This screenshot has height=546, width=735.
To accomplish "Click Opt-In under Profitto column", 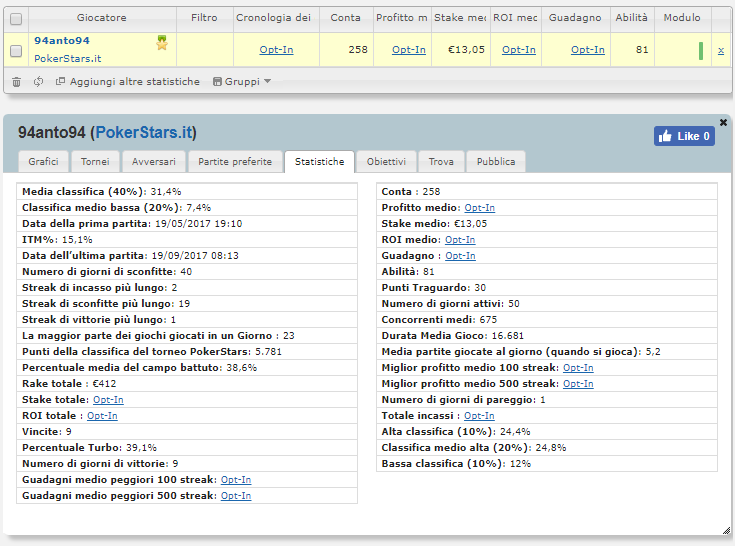I will (x=409, y=50).
